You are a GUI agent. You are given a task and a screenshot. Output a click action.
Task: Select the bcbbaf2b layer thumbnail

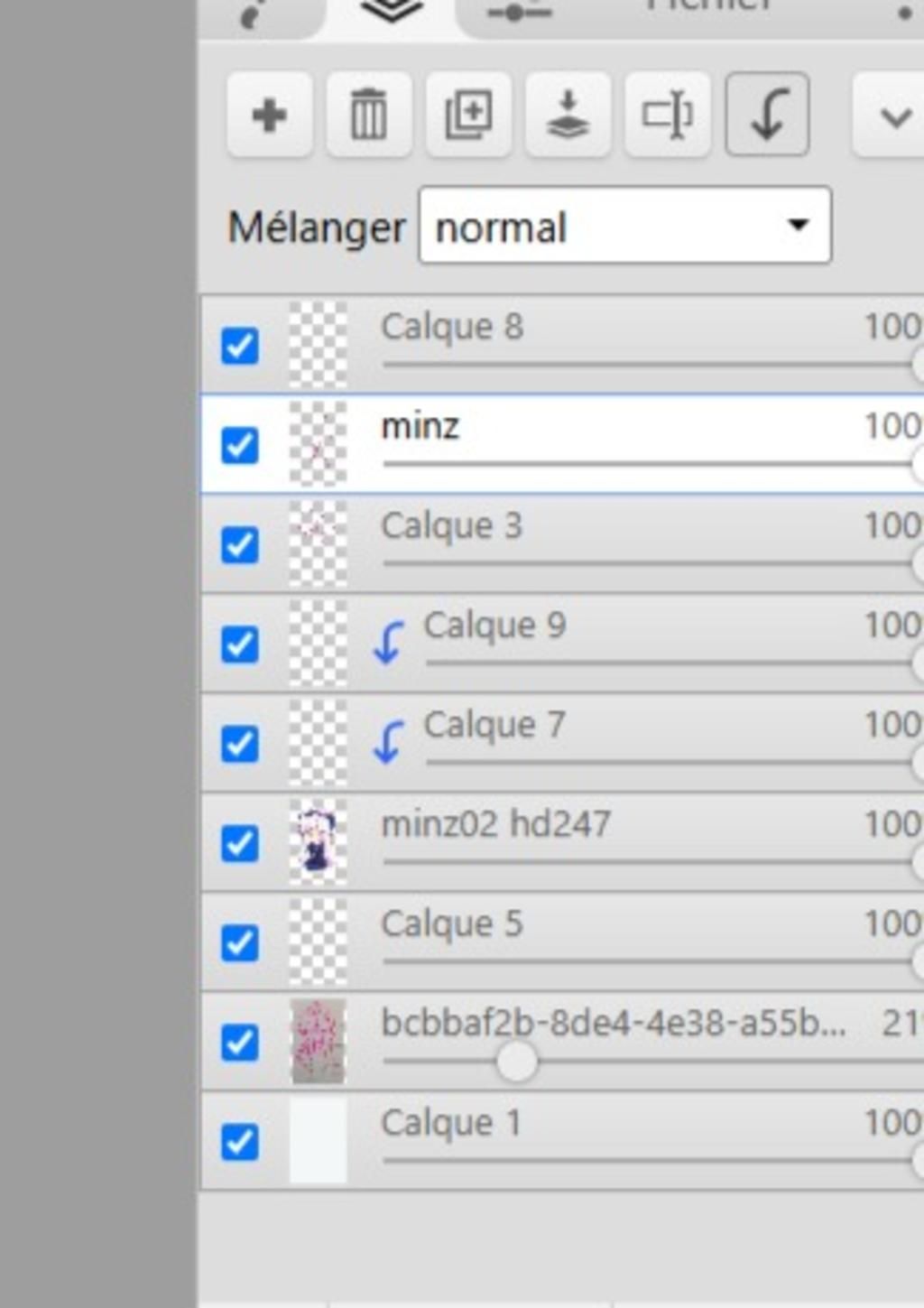tap(318, 1042)
